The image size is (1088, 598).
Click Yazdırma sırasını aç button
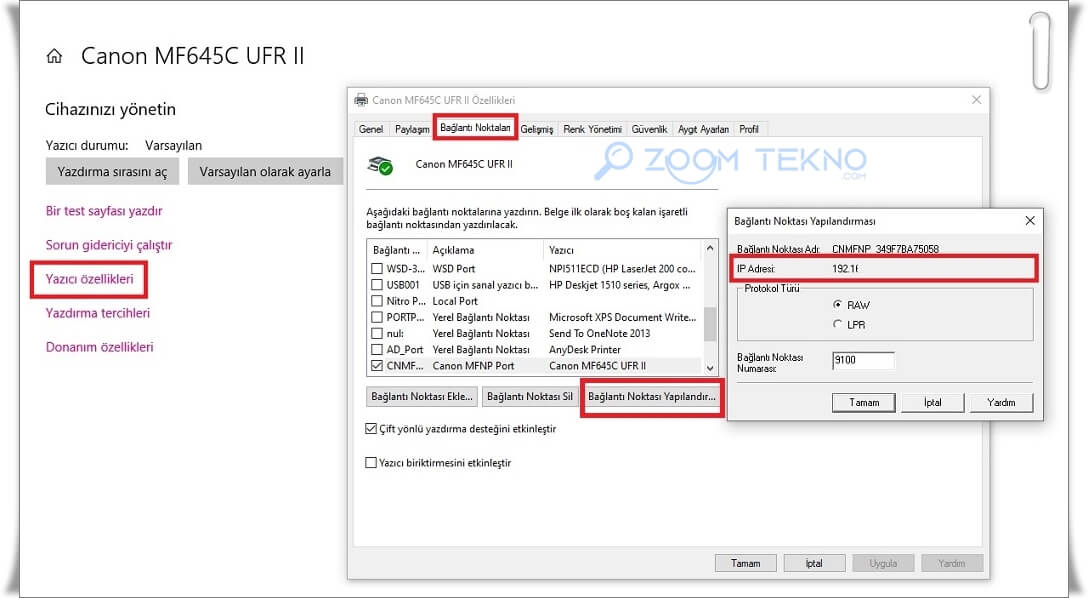[112, 171]
